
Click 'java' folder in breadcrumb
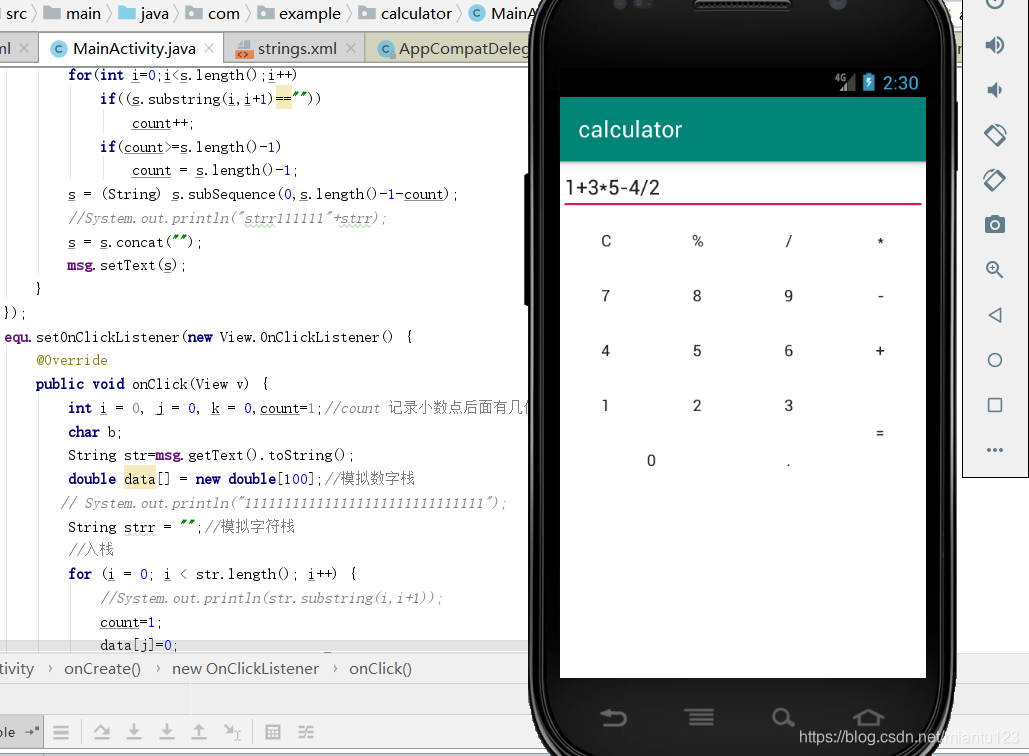point(144,13)
